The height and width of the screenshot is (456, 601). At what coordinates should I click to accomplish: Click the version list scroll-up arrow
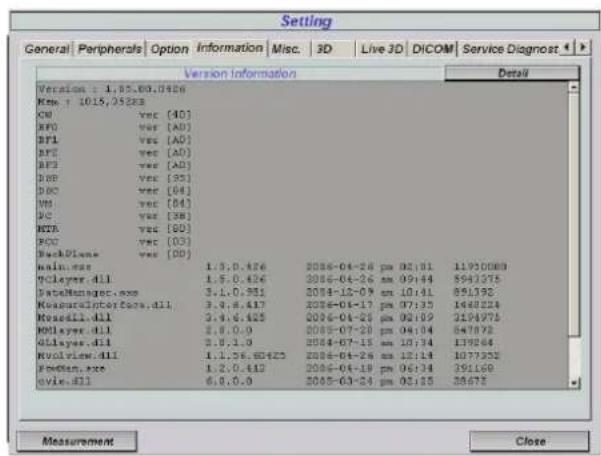[574, 87]
